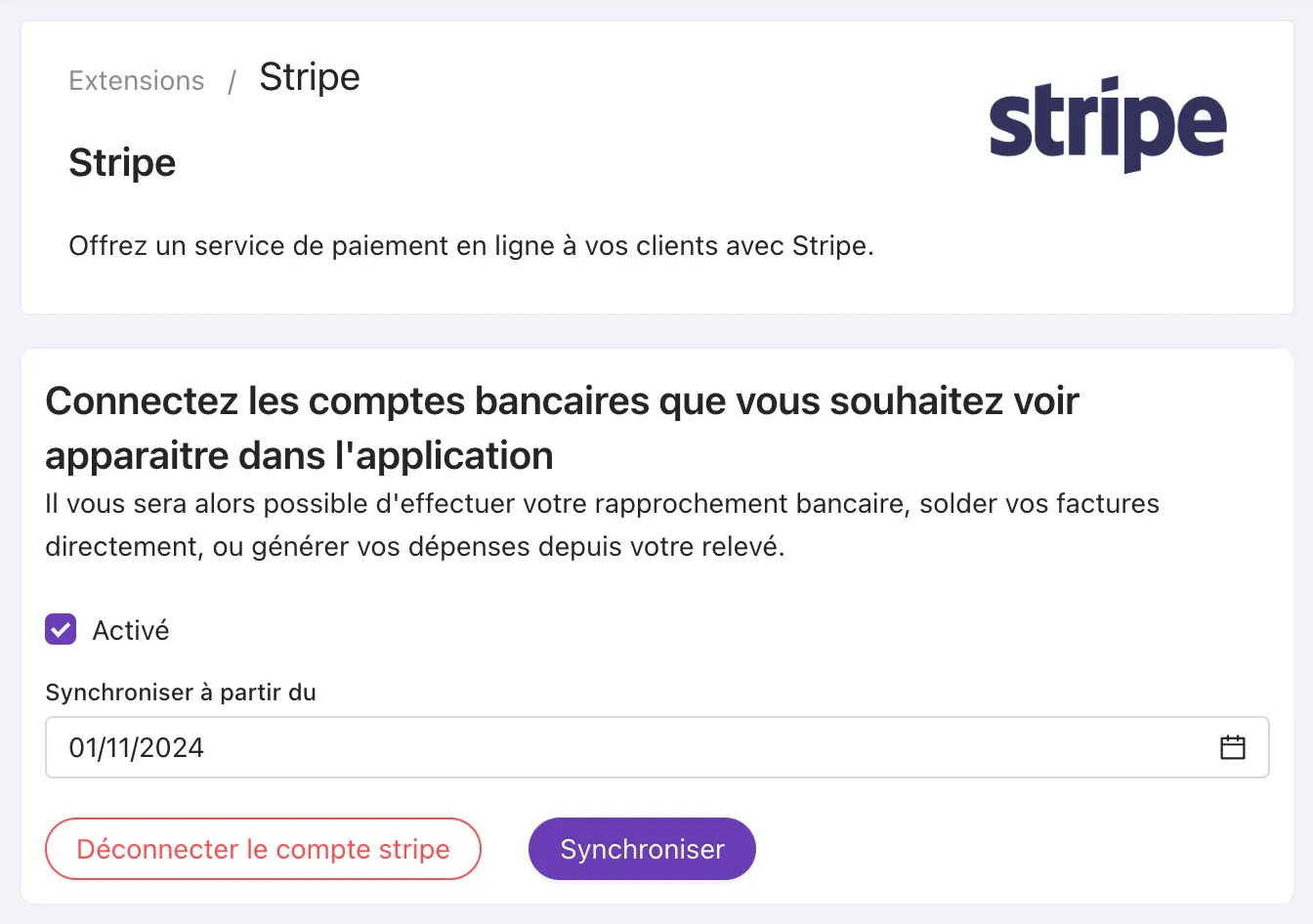
Task: Uncheck the Activé checkbox
Action: pos(61,630)
